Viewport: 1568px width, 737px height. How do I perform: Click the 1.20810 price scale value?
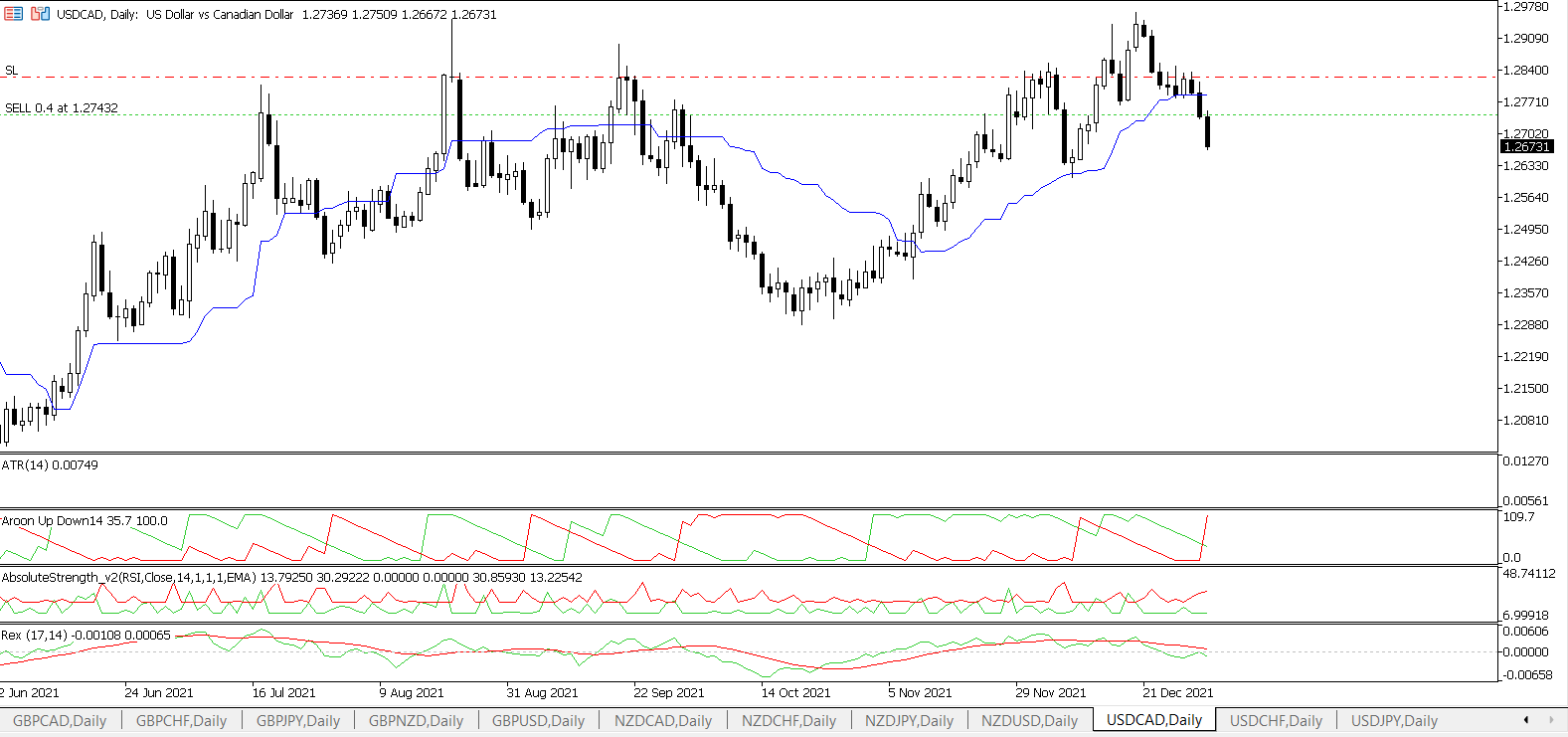point(1525,421)
